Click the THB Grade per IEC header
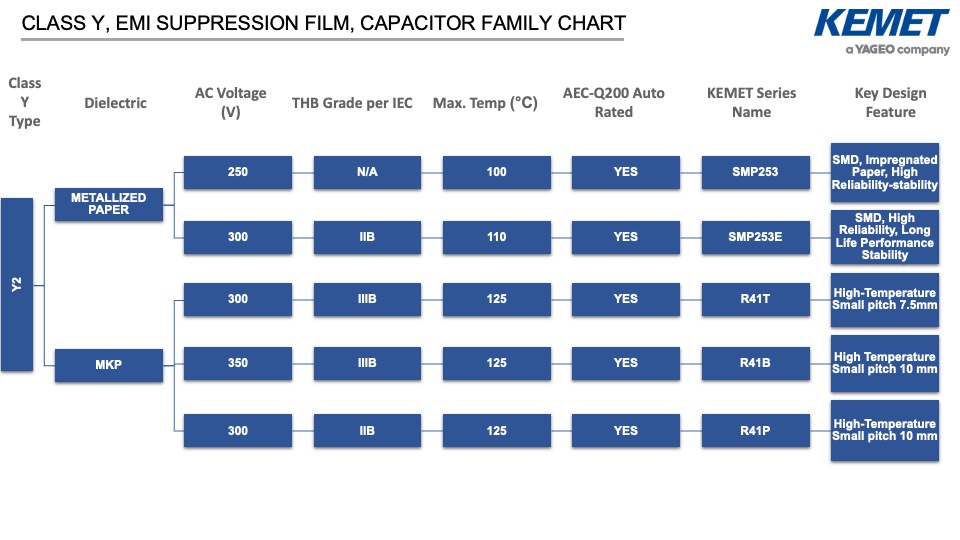Image resolution: width=960 pixels, height=540 pixels. click(x=352, y=103)
